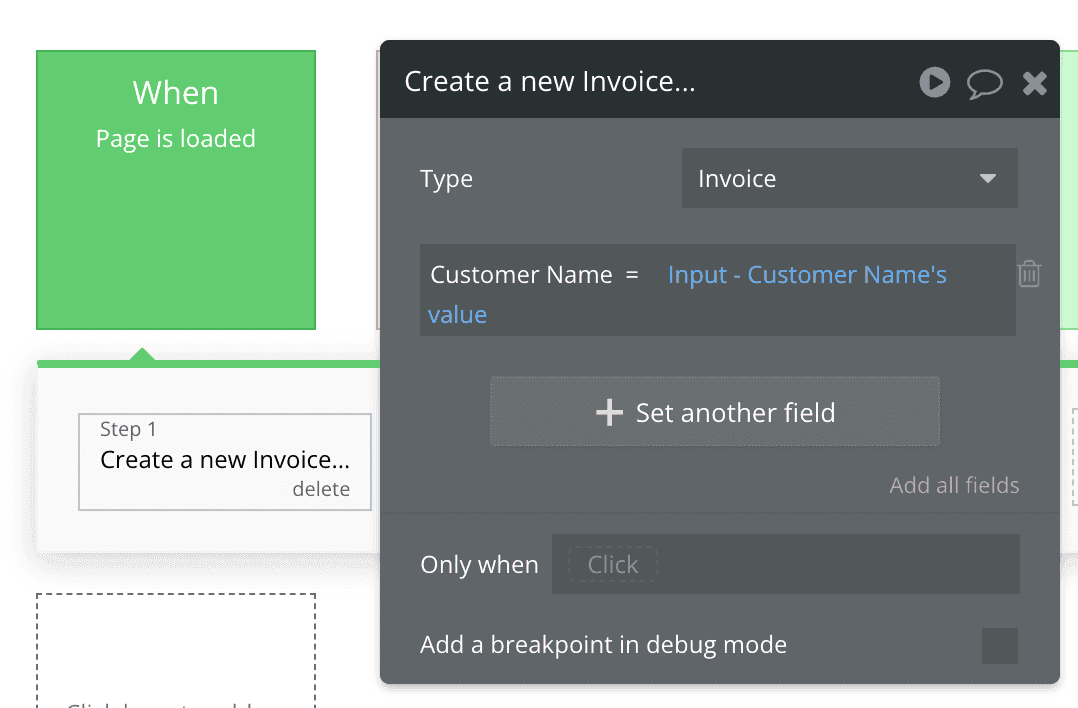This screenshot has width=1078, height=708.
Task: Edit Input - Customer Name's value expression
Action: 806,275
